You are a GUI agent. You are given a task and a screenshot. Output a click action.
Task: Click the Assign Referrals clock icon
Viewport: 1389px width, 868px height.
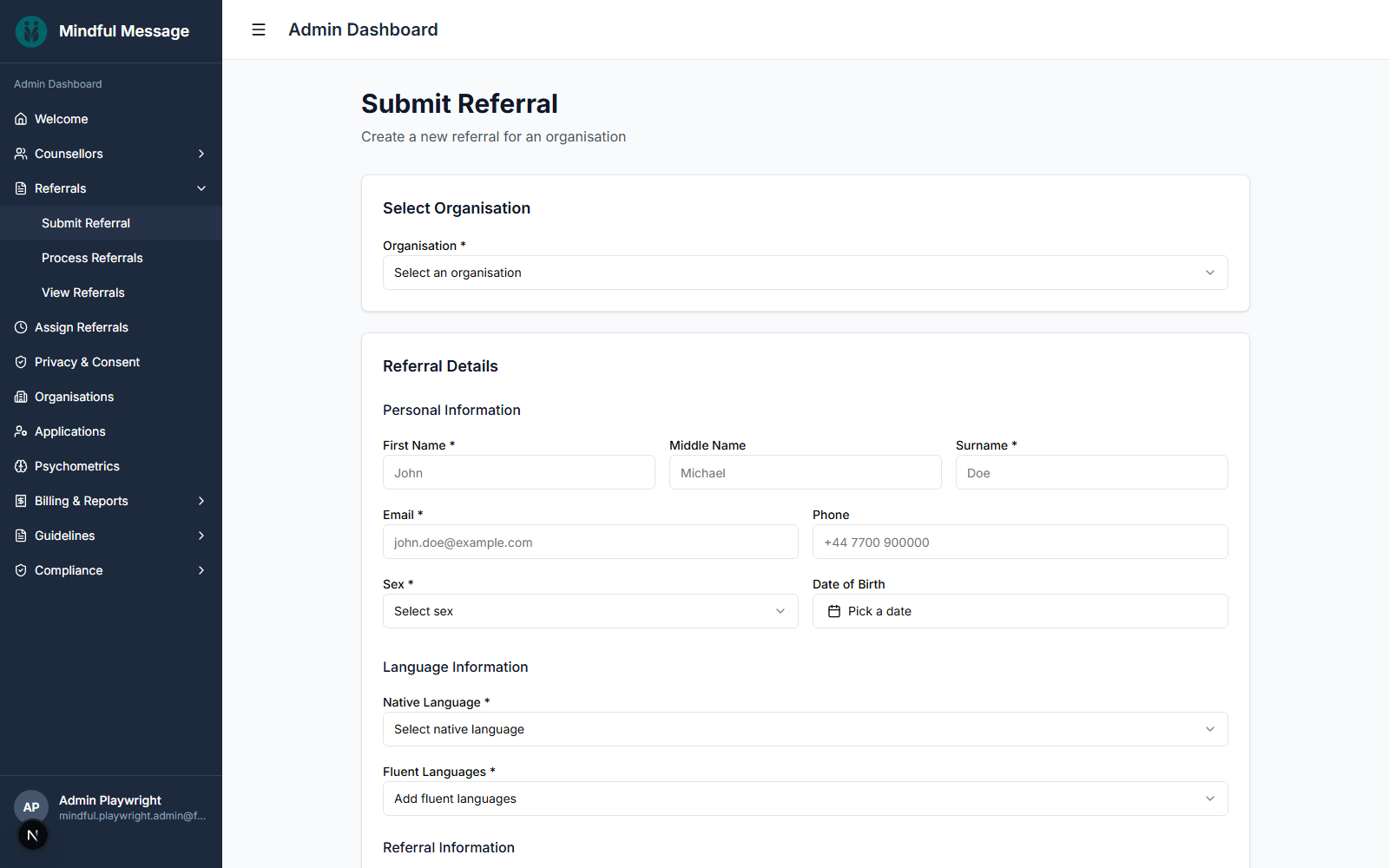21,327
